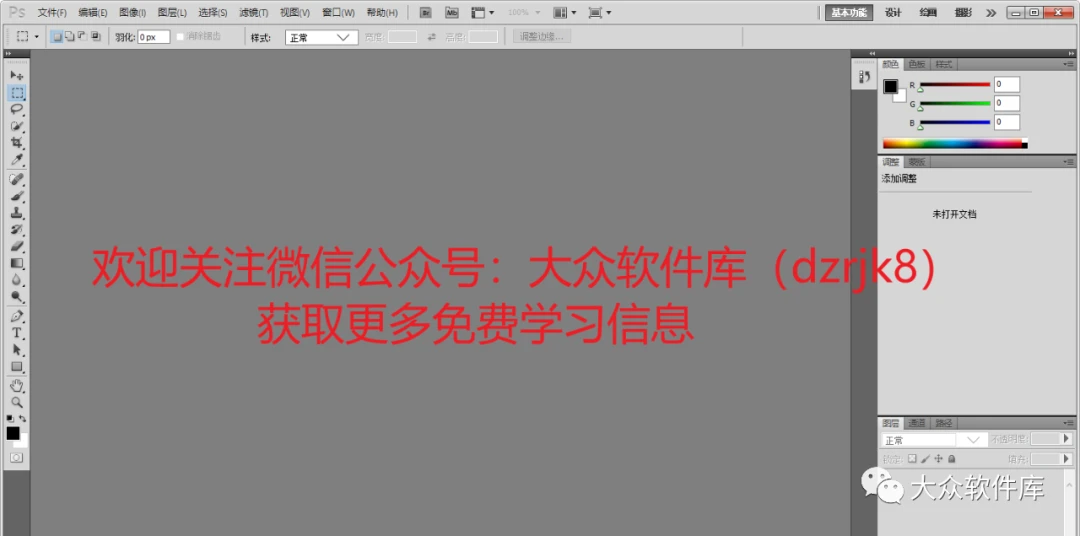Viewport: 1080px width, 536px height.
Task: Open the 编辑(E) menu
Action: [92, 12]
